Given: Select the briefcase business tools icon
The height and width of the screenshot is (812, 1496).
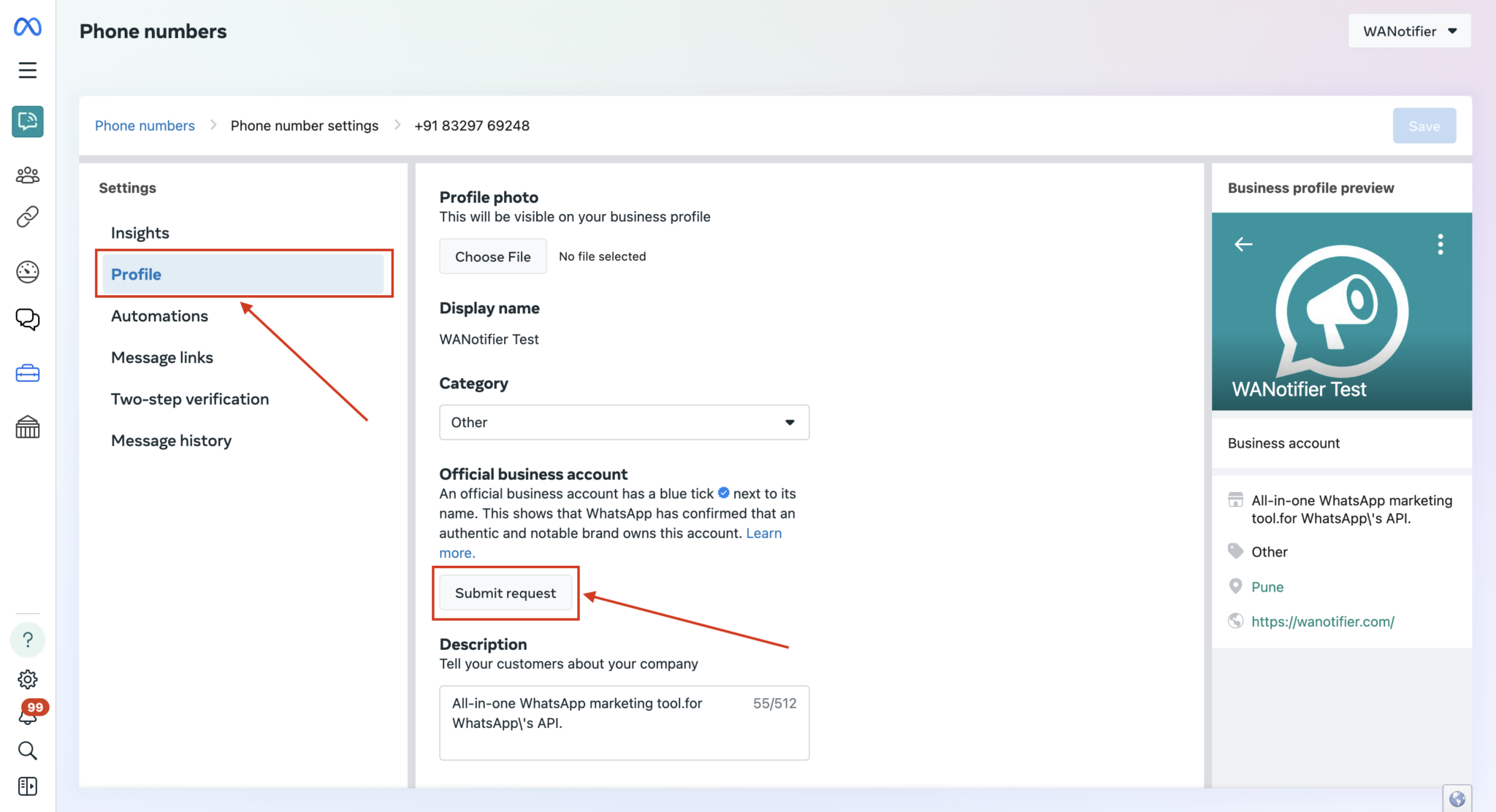Looking at the screenshot, I should coord(27,372).
